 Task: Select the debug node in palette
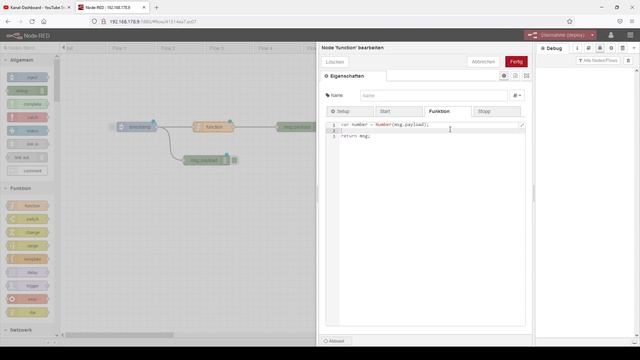pyautogui.click(x=28, y=91)
